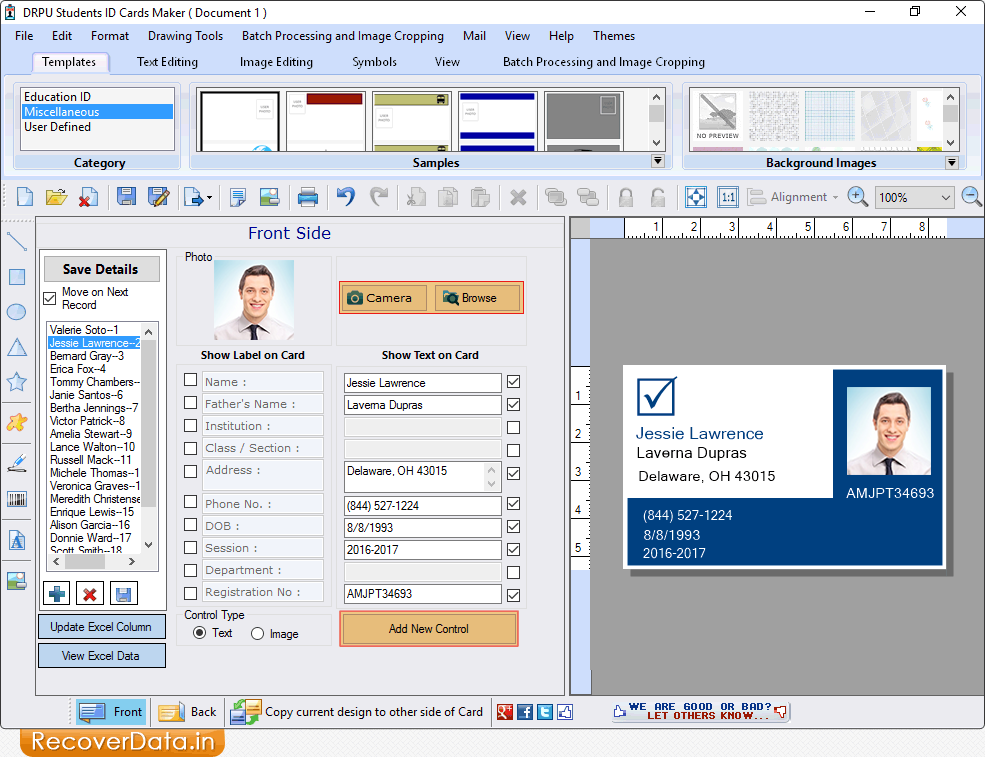Screen dimensions: 985x757
Task: Select the Signature tool on left sidebar
Action: click(x=15, y=462)
